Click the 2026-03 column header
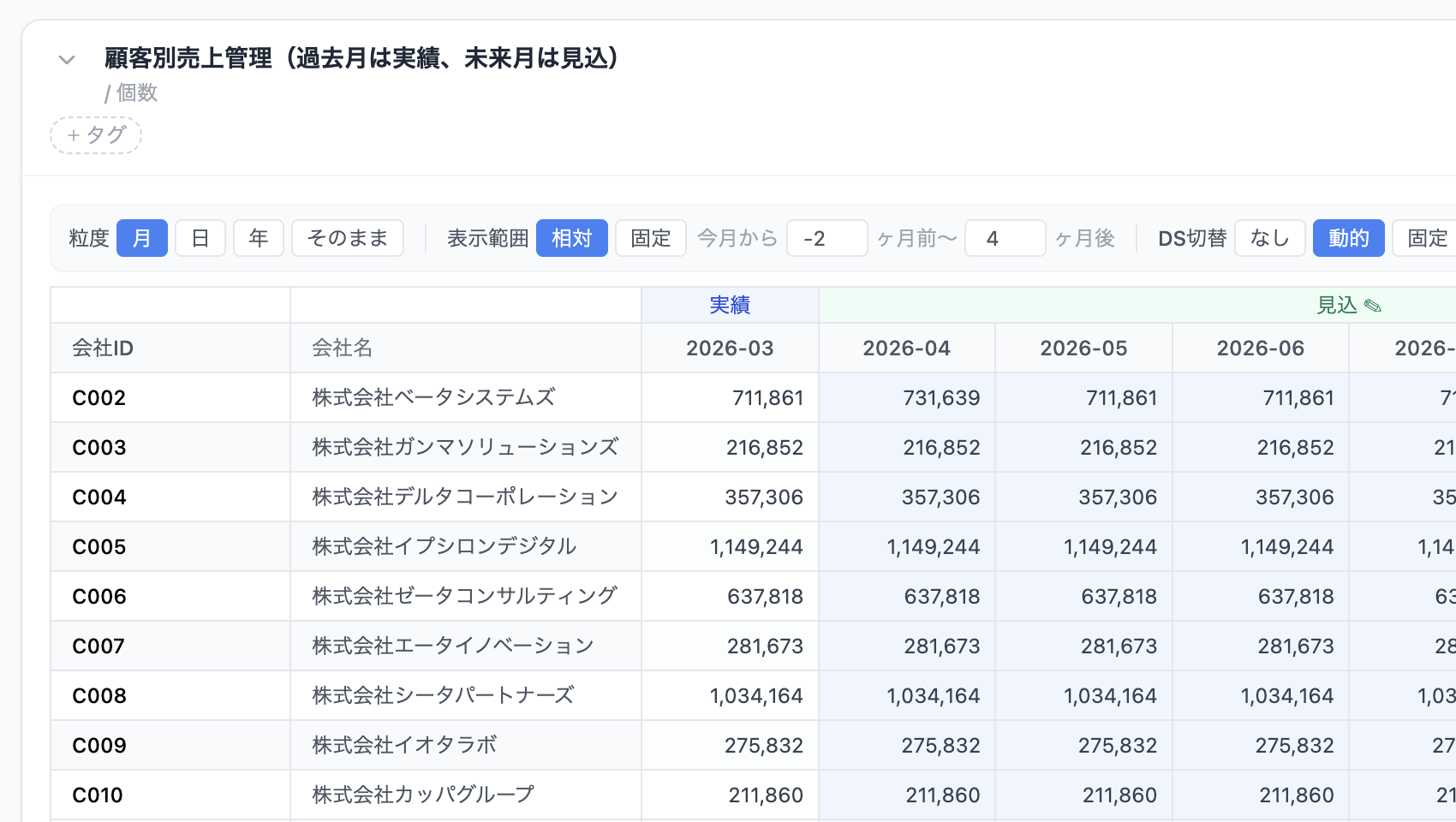Image resolution: width=1456 pixels, height=822 pixels. (x=730, y=348)
